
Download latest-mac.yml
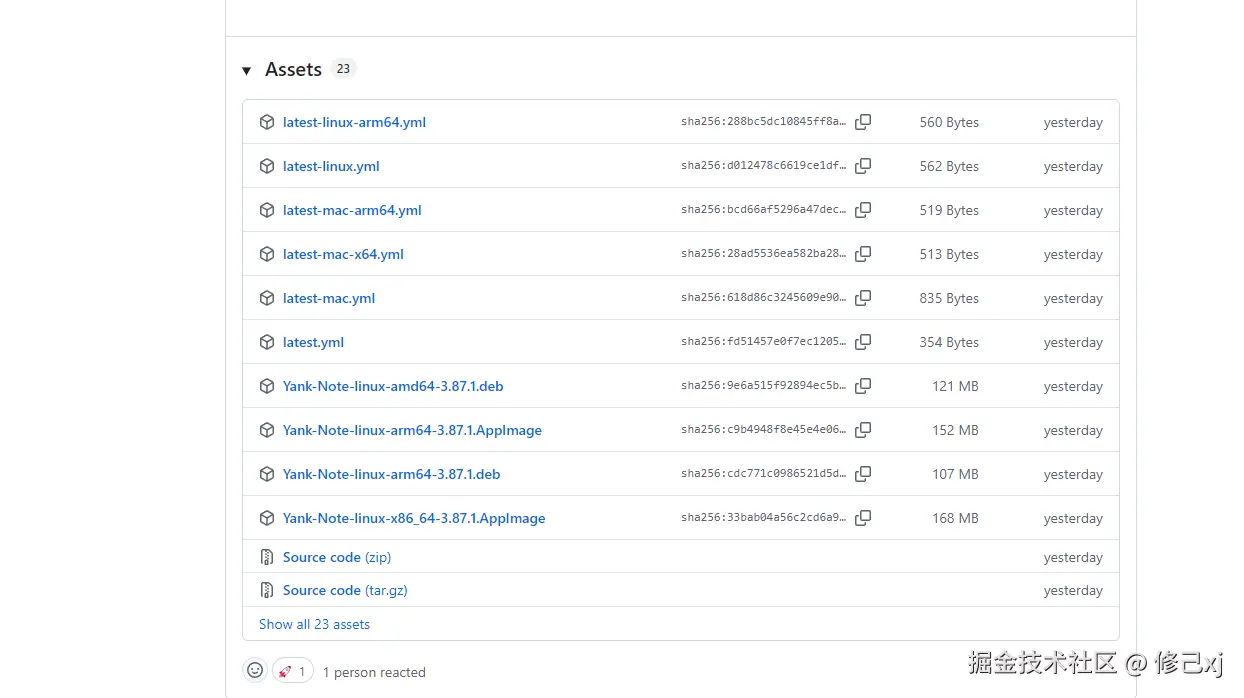pyautogui.click(x=329, y=298)
